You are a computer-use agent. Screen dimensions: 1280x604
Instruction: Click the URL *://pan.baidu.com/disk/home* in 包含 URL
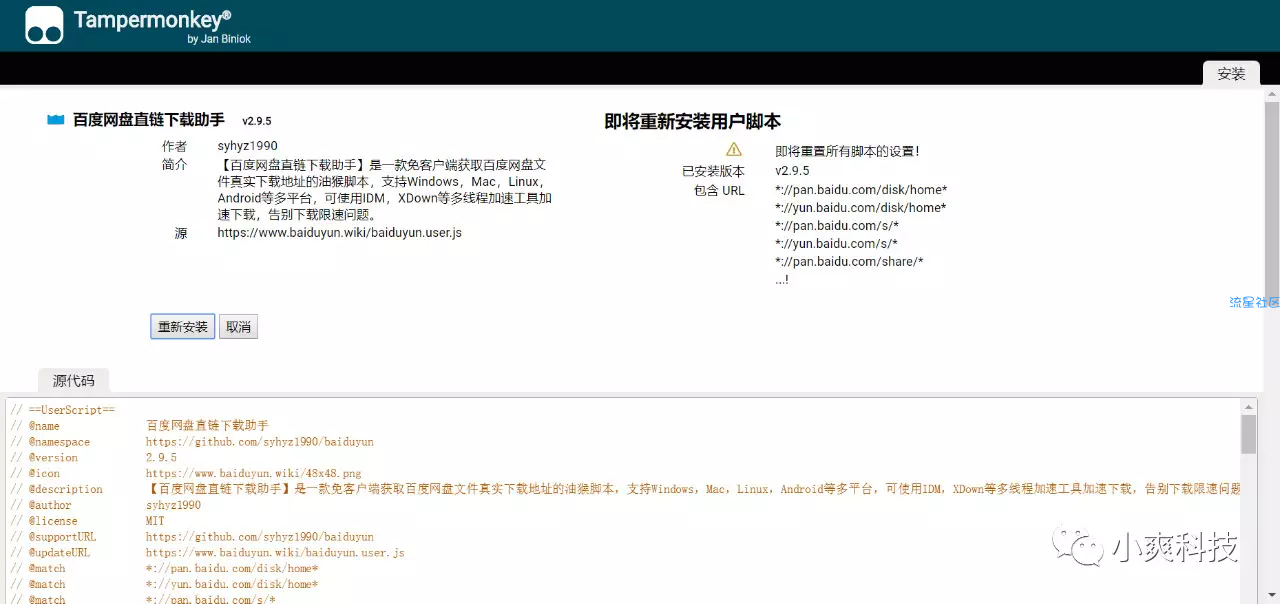click(x=861, y=190)
